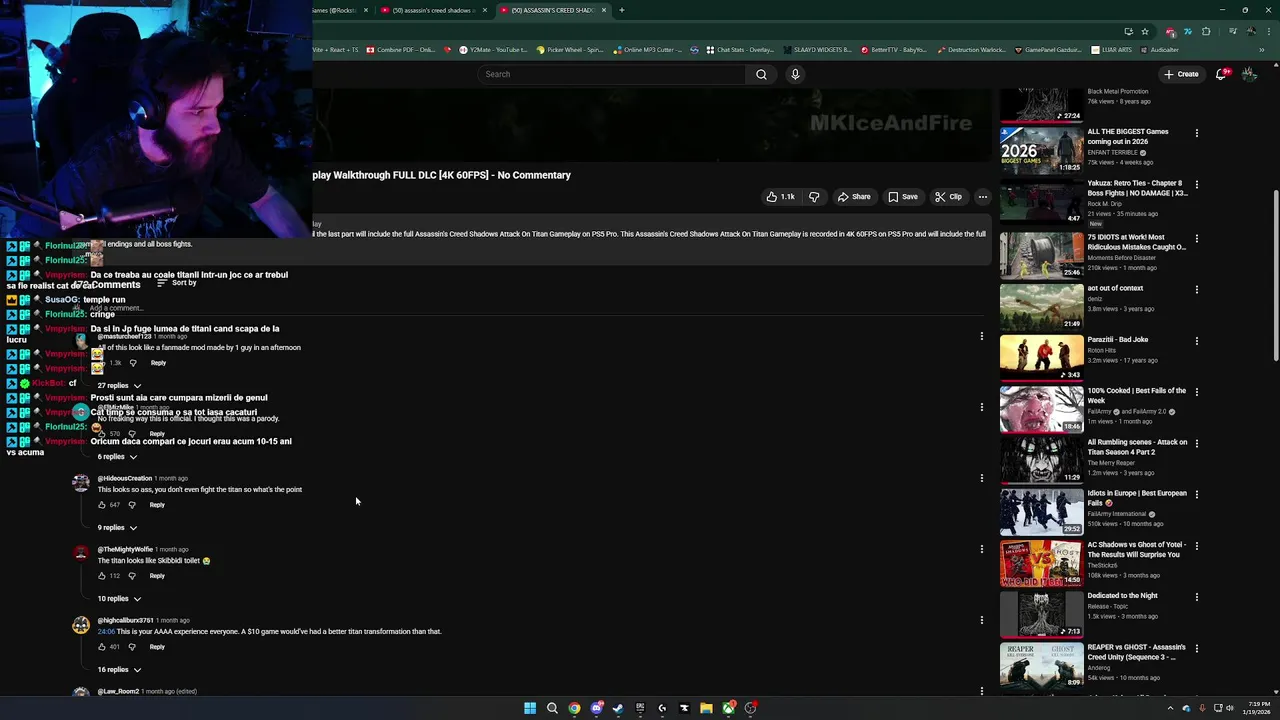
Task: Open Chrome from the taskbar
Action: (x=574, y=708)
